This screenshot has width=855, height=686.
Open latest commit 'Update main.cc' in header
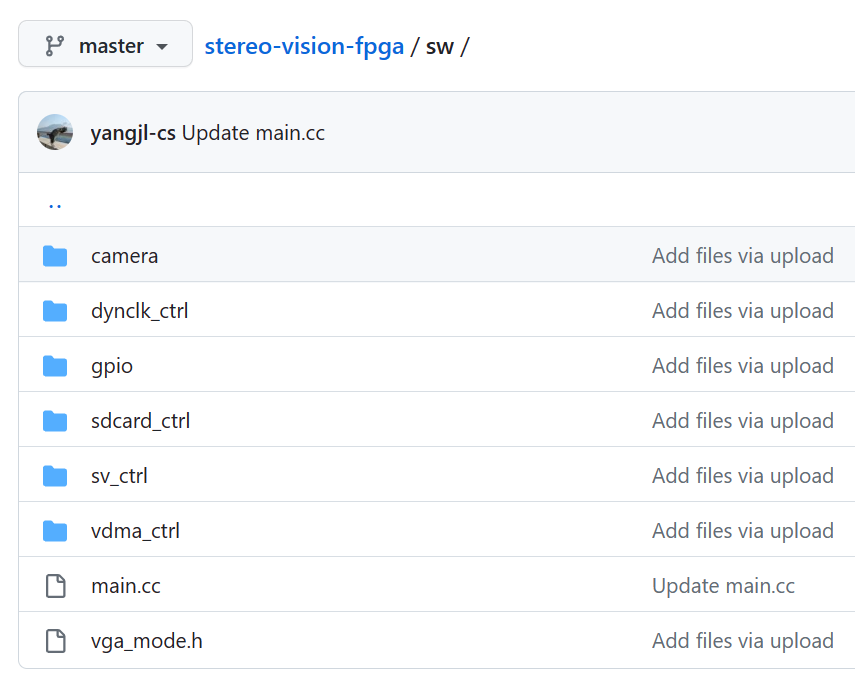click(x=254, y=133)
